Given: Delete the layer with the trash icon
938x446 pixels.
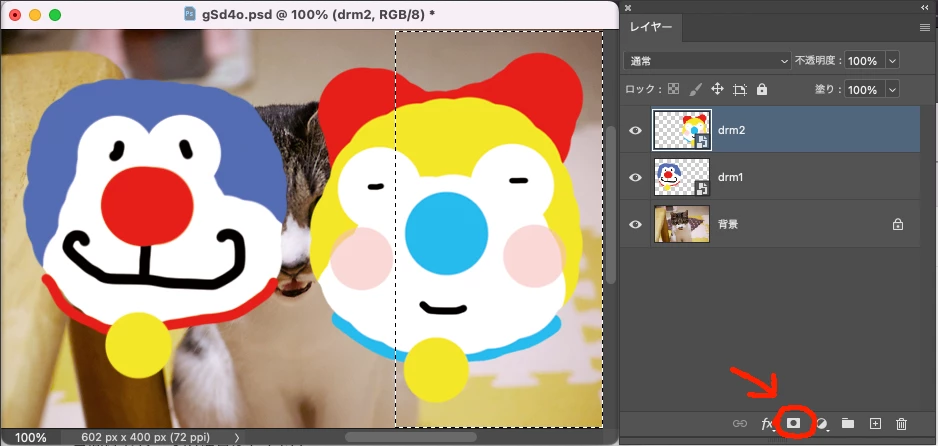Looking at the screenshot, I should point(902,424).
